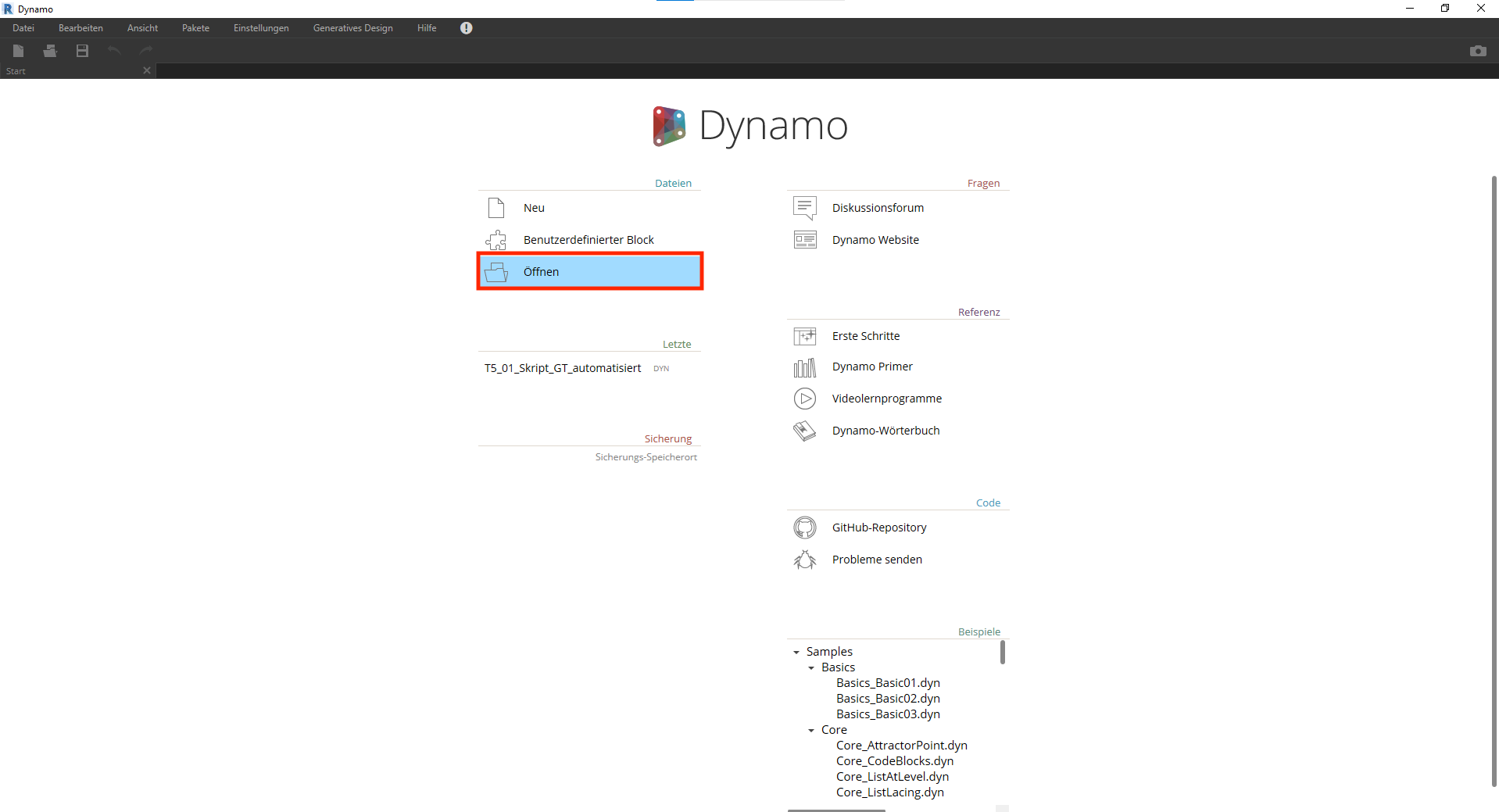Click the Dynamo Primer books icon

804,367
